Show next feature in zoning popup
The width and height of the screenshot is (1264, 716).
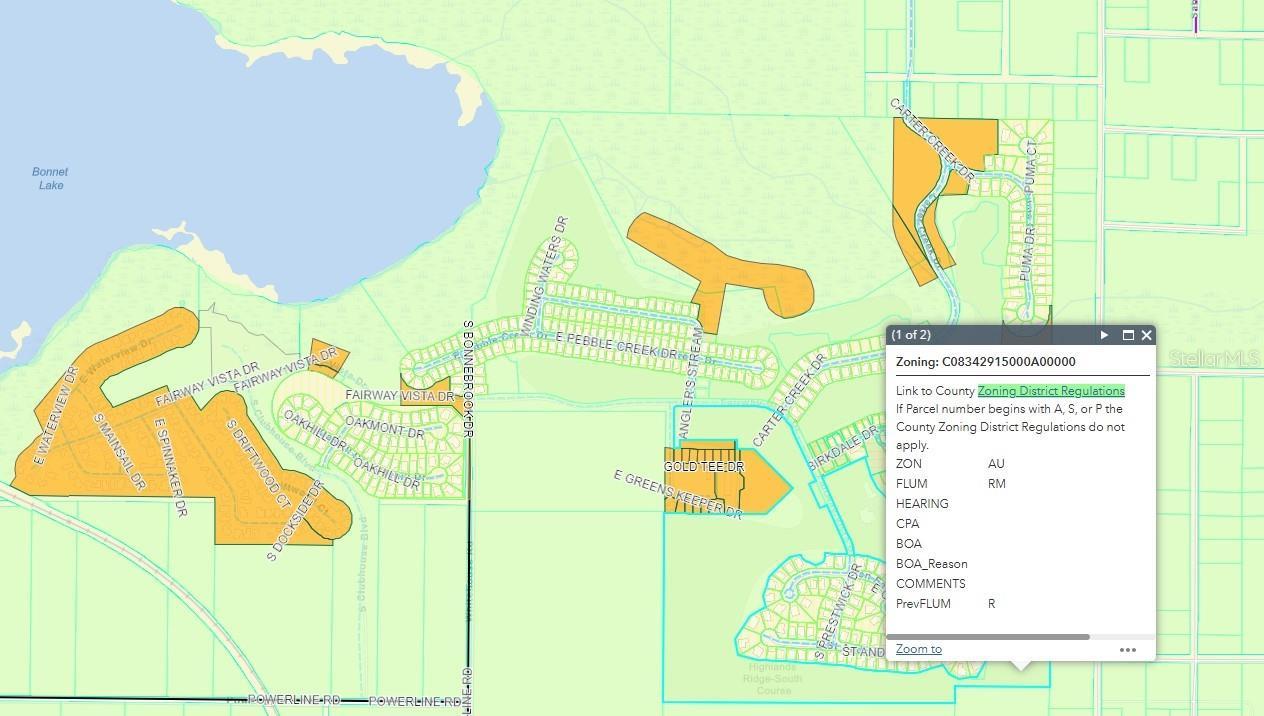1104,335
